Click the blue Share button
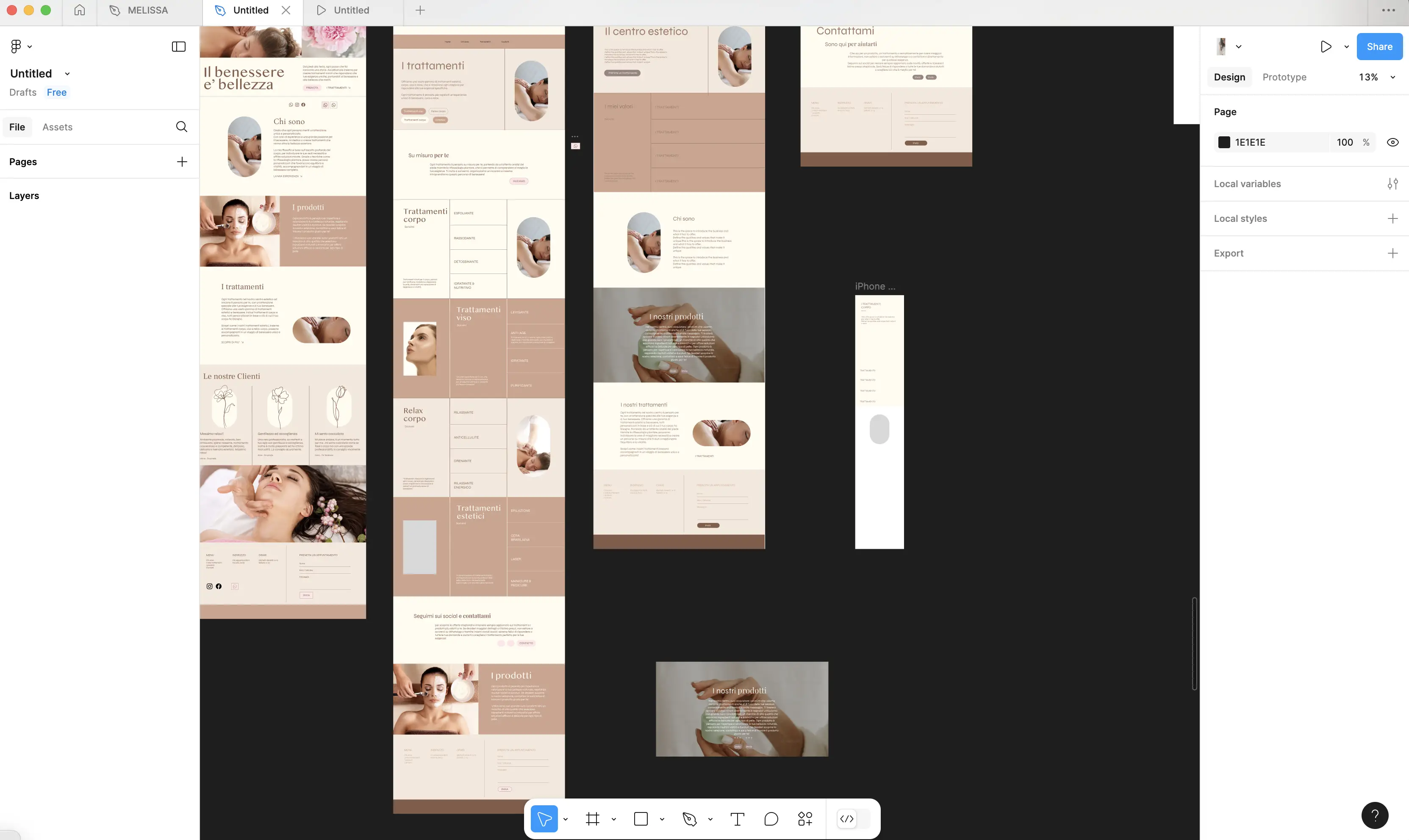The height and width of the screenshot is (840, 1409). tap(1379, 47)
